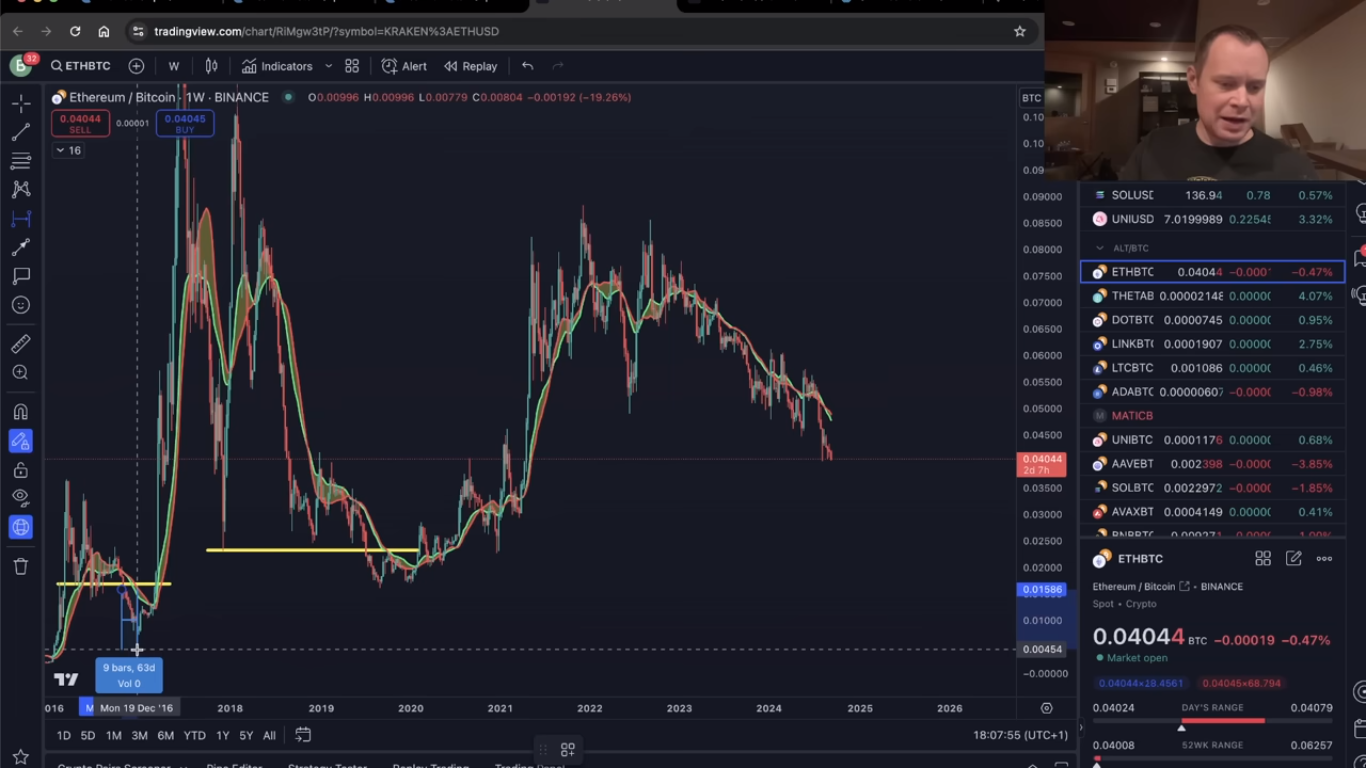Open the Indicators dialog
Viewport: 1366px width, 768px height.
(x=277, y=66)
